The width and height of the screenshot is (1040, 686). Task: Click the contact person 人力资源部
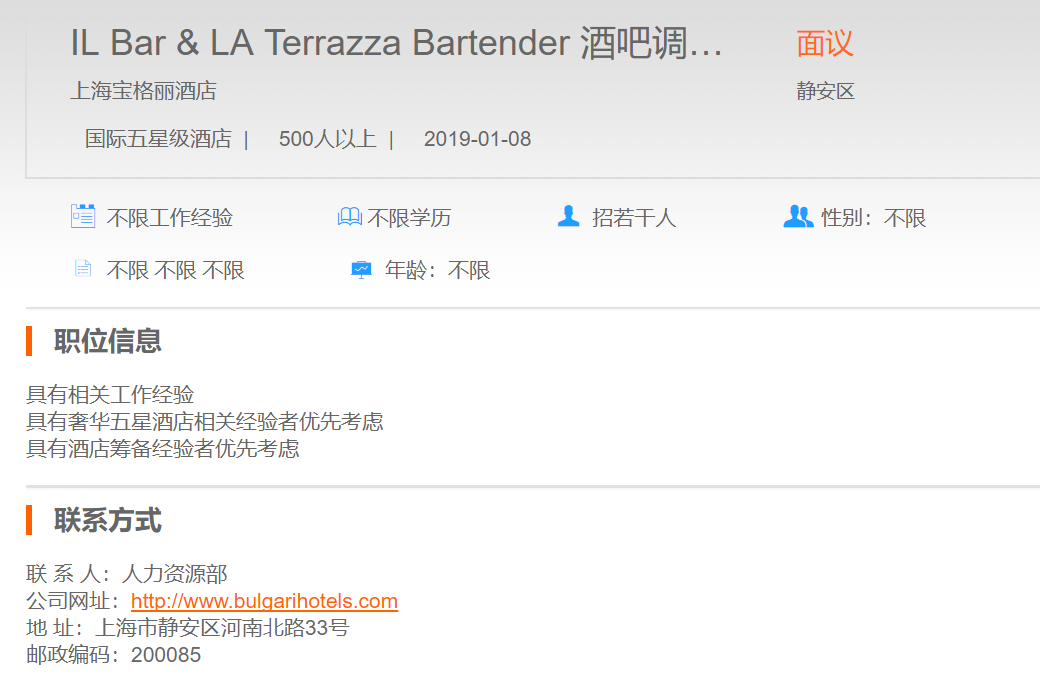tap(174, 574)
